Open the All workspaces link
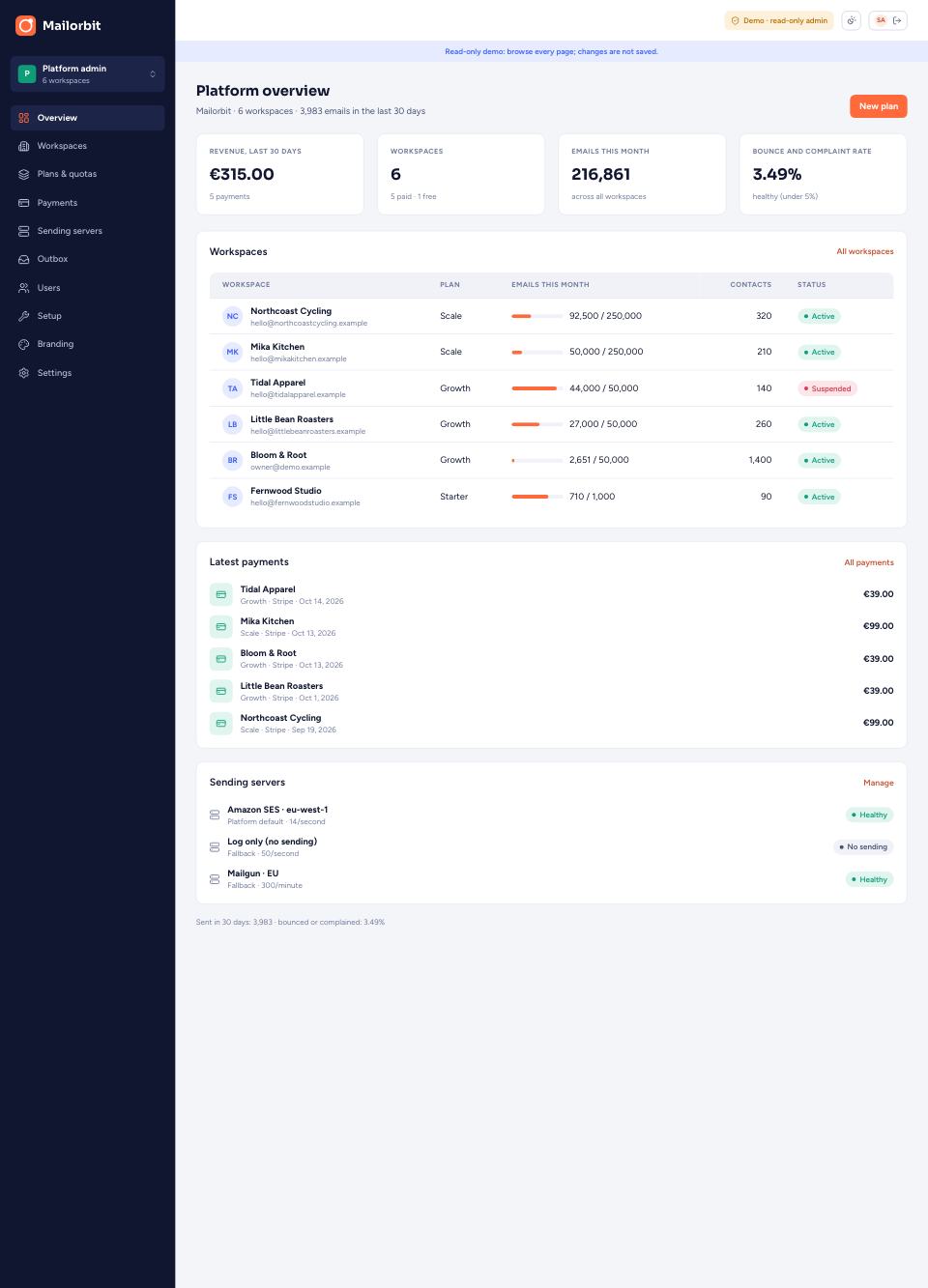Viewport: 928px width, 1288px height. tap(865, 251)
